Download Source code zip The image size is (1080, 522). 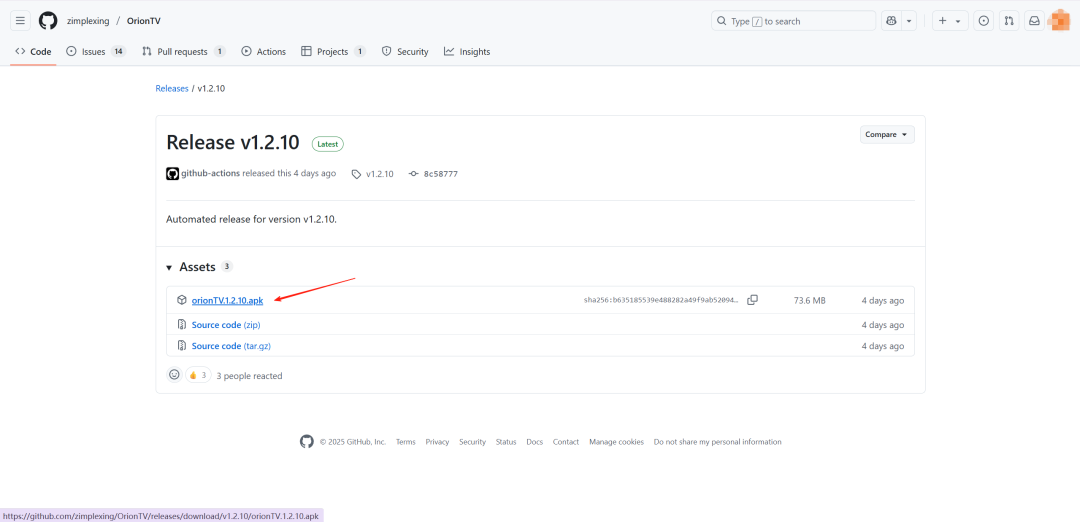click(226, 325)
